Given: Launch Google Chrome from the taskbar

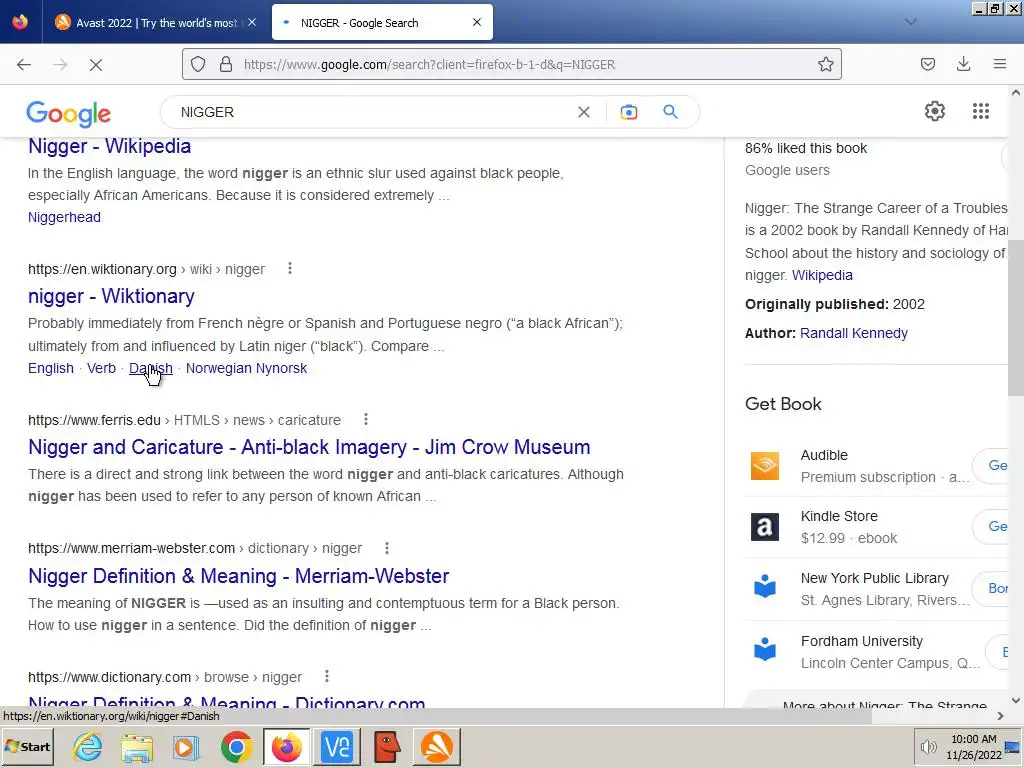Looking at the screenshot, I should click(x=236, y=747).
